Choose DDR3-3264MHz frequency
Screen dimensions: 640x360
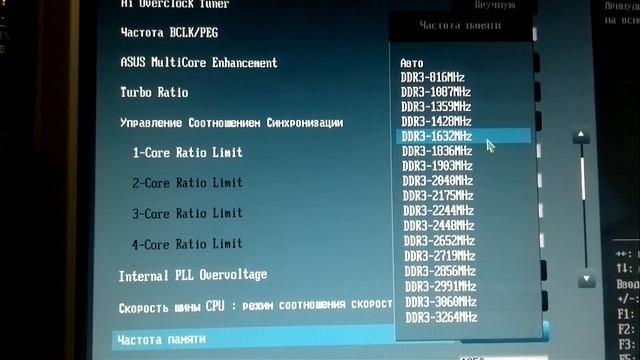pyautogui.click(x=441, y=318)
